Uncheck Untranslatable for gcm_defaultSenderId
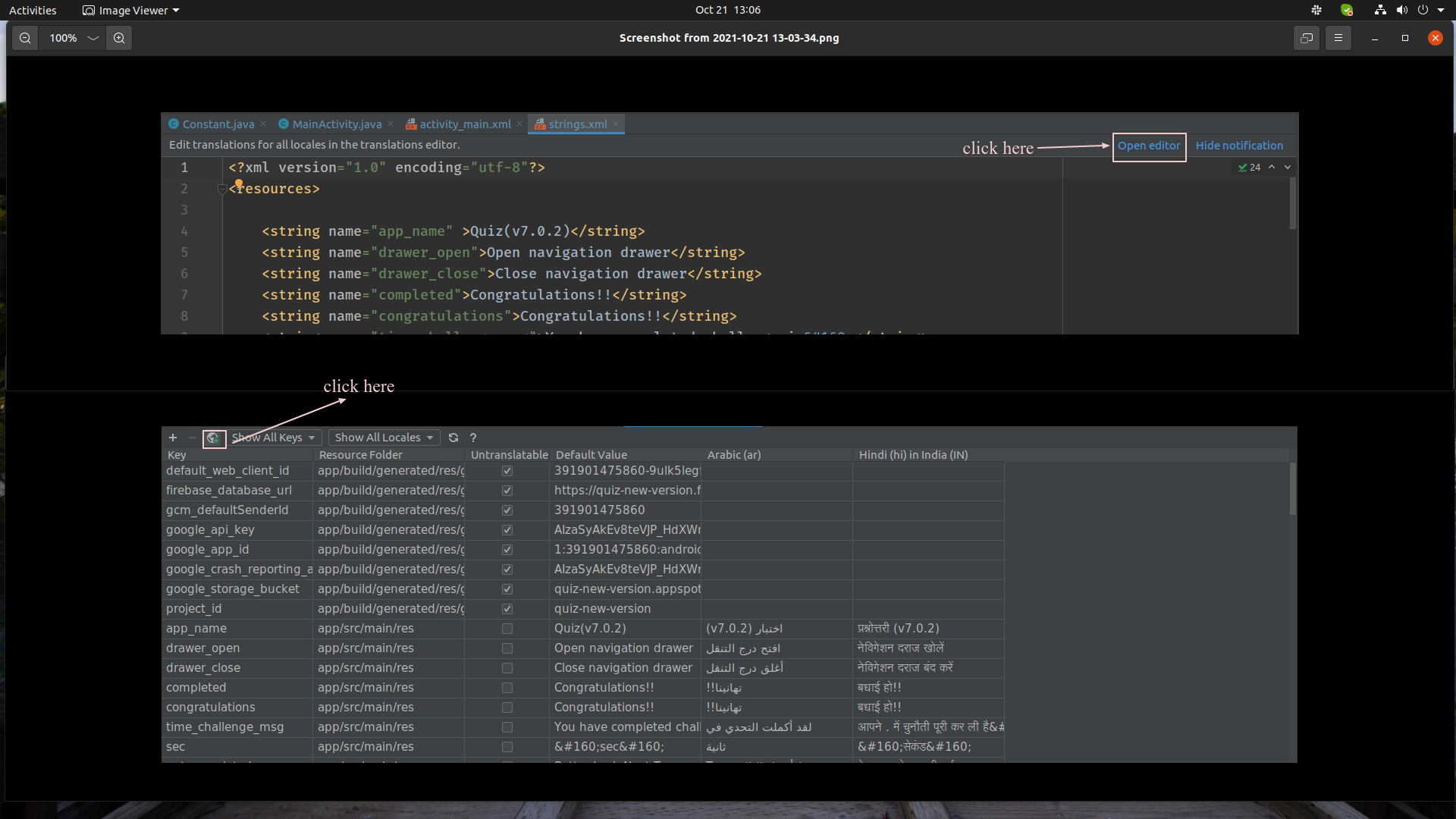Viewport: 1456px width, 819px height. [x=507, y=510]
